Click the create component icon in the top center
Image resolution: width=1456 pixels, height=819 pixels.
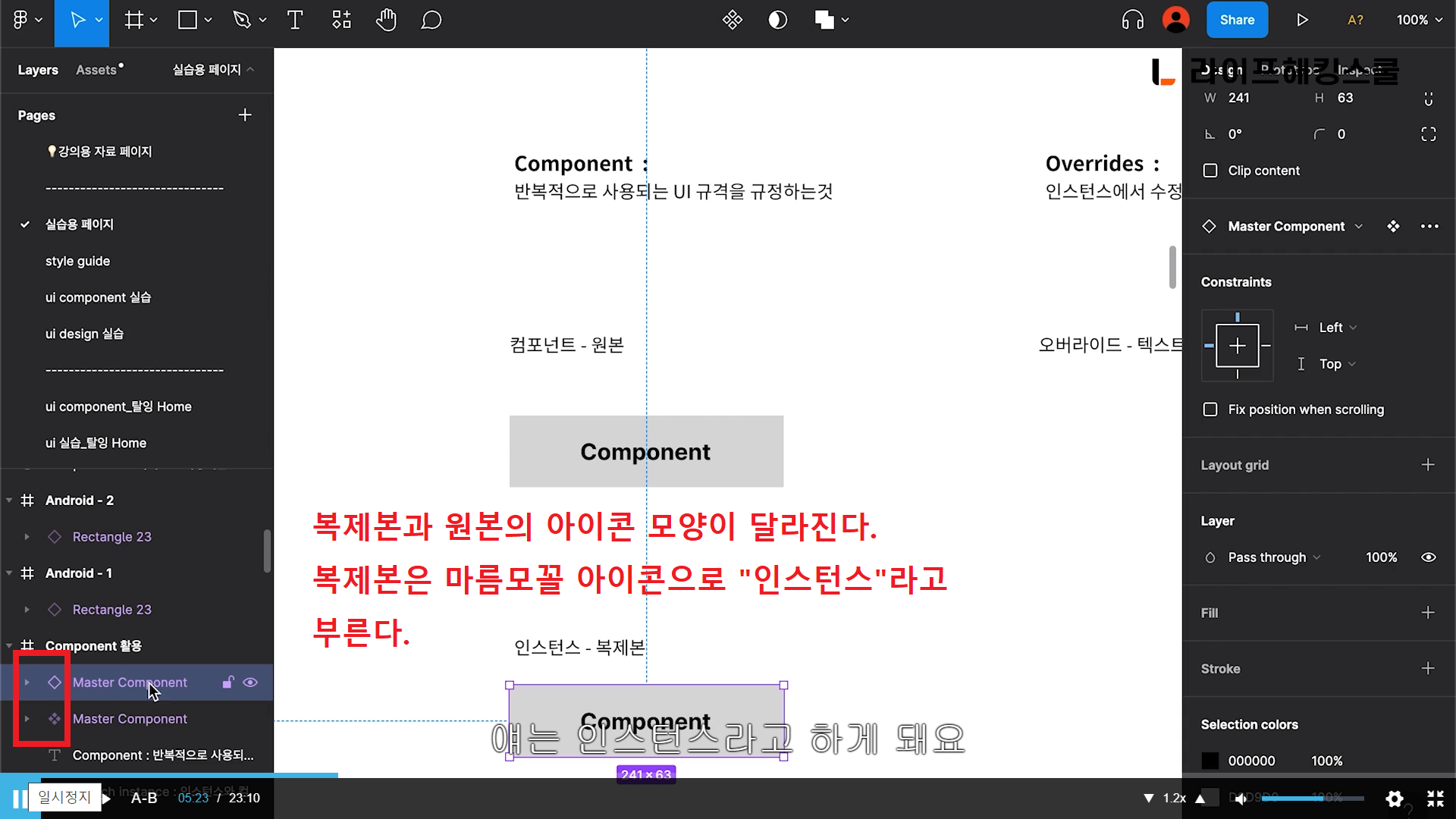[732, 20]
